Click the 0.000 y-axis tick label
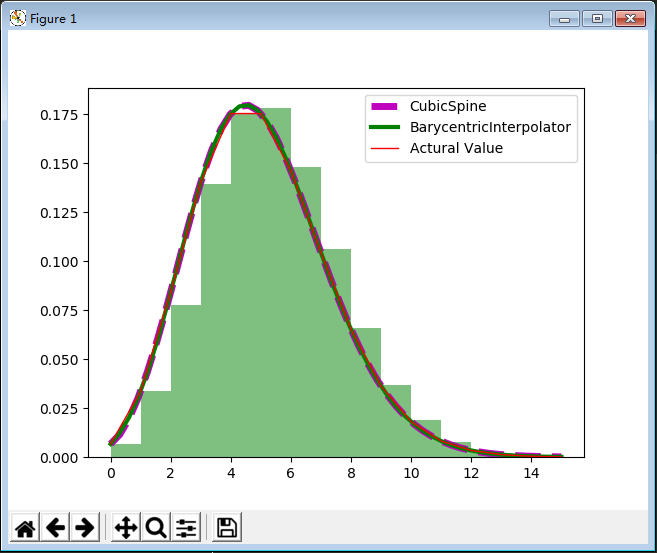657x553 pixels. point(59,458)
